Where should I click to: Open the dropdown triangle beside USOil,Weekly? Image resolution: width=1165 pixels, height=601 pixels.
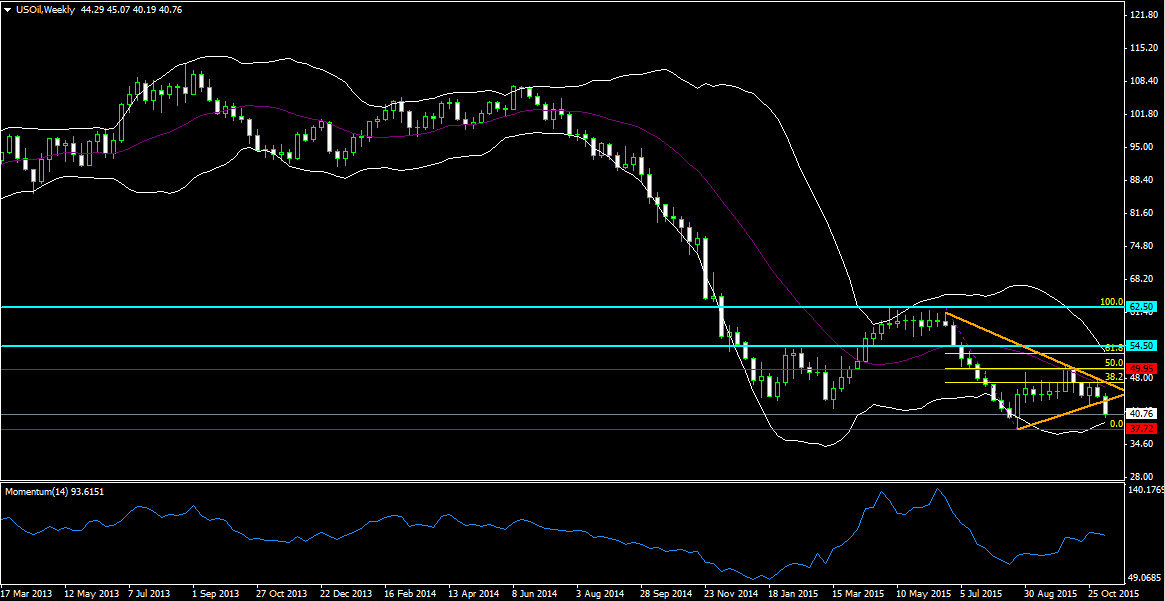click(8, 10)
